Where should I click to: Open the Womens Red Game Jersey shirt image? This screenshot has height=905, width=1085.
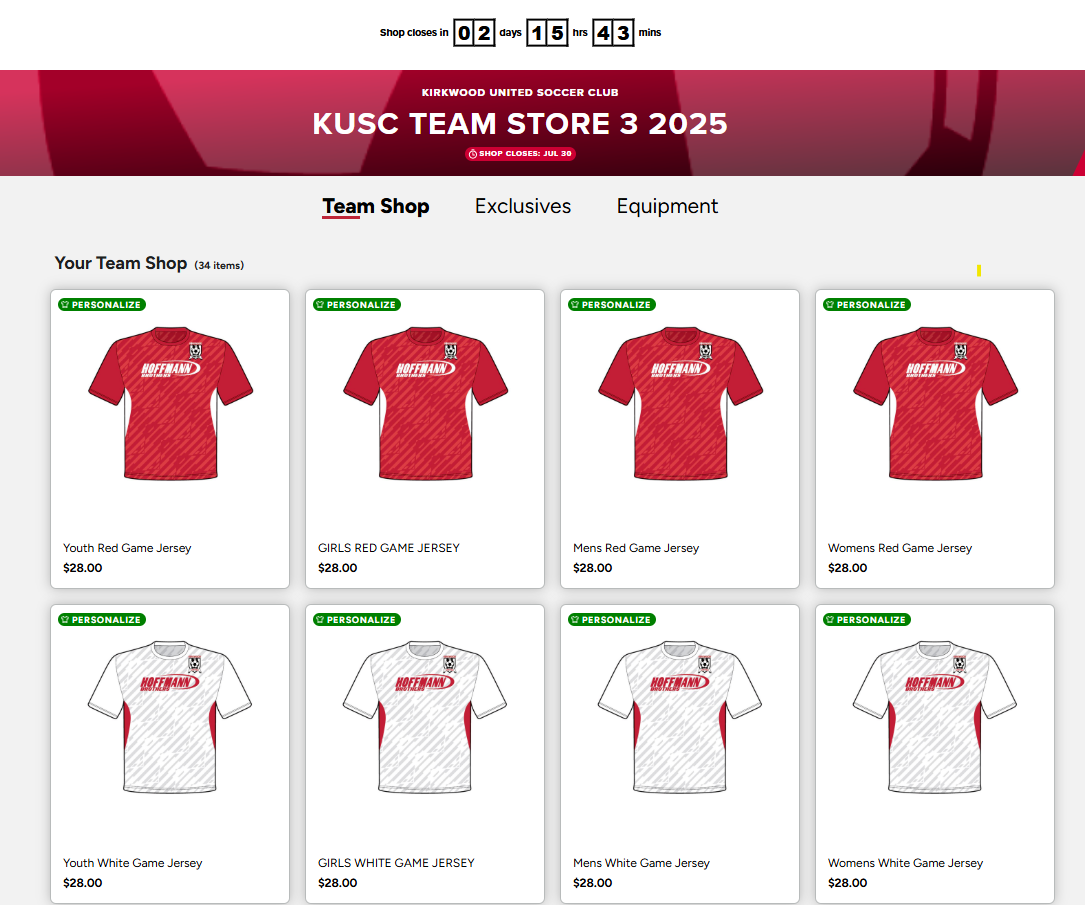936,403
